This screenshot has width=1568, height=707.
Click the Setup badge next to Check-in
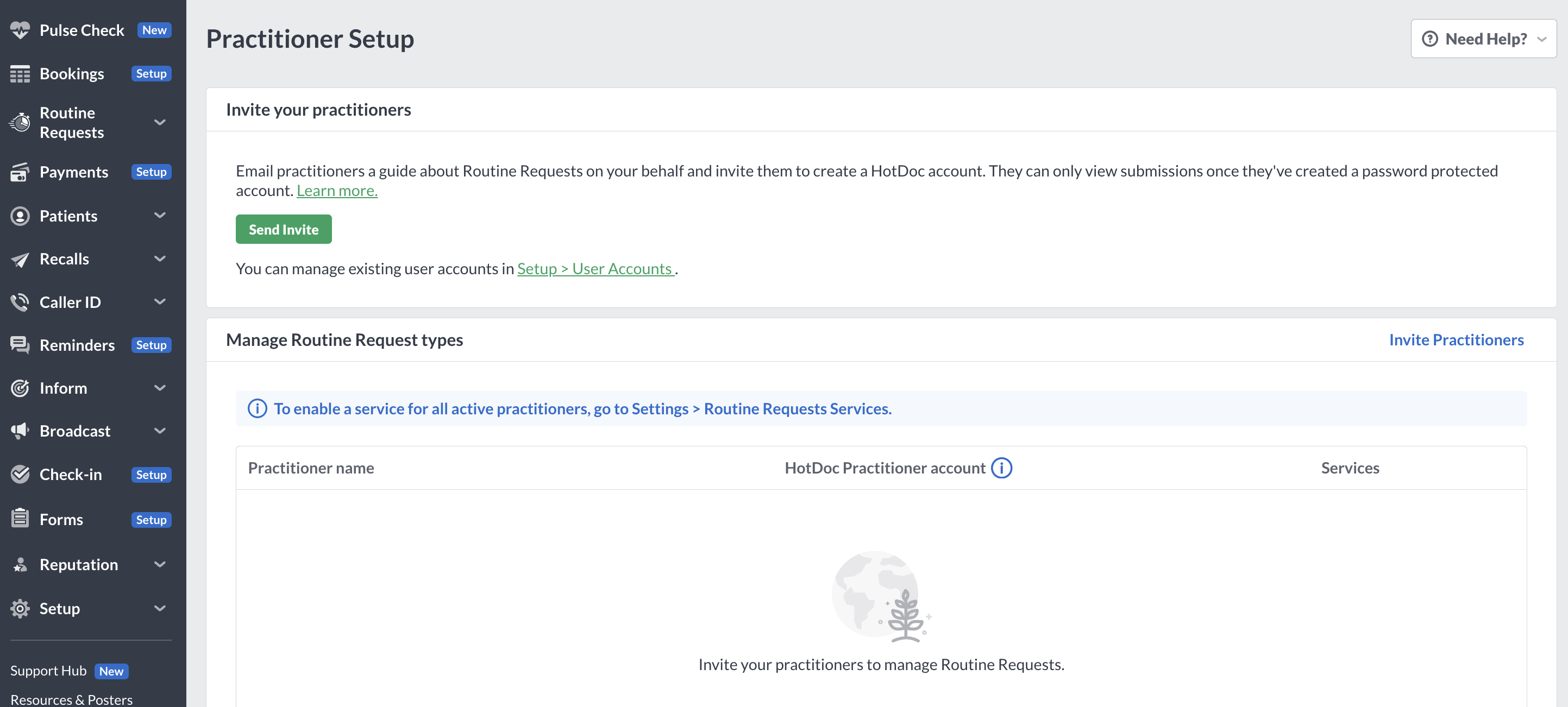(x=151, y=475)
